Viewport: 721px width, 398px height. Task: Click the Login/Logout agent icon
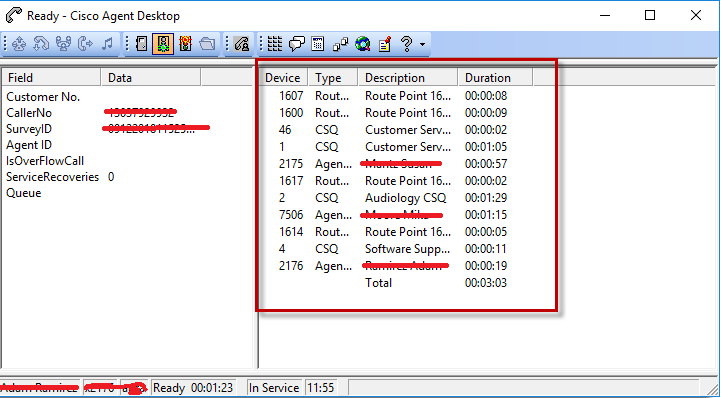[x=142, y=44]
